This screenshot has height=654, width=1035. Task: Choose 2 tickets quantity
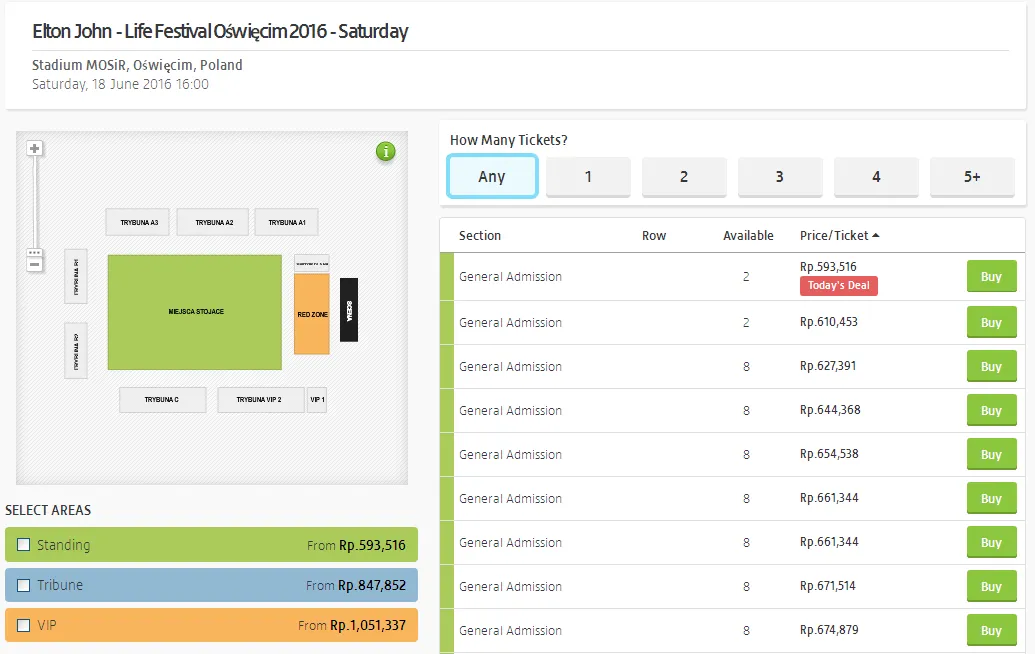click(x=684, y=177)
